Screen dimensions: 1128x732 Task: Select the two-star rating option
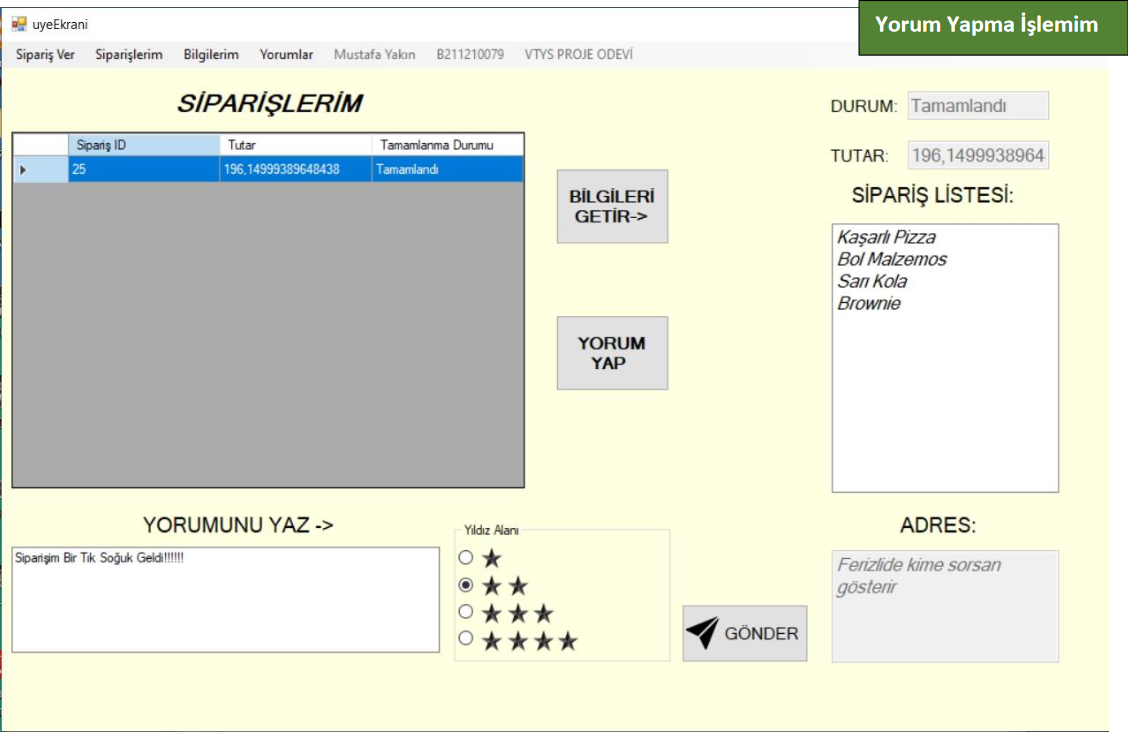465,585
